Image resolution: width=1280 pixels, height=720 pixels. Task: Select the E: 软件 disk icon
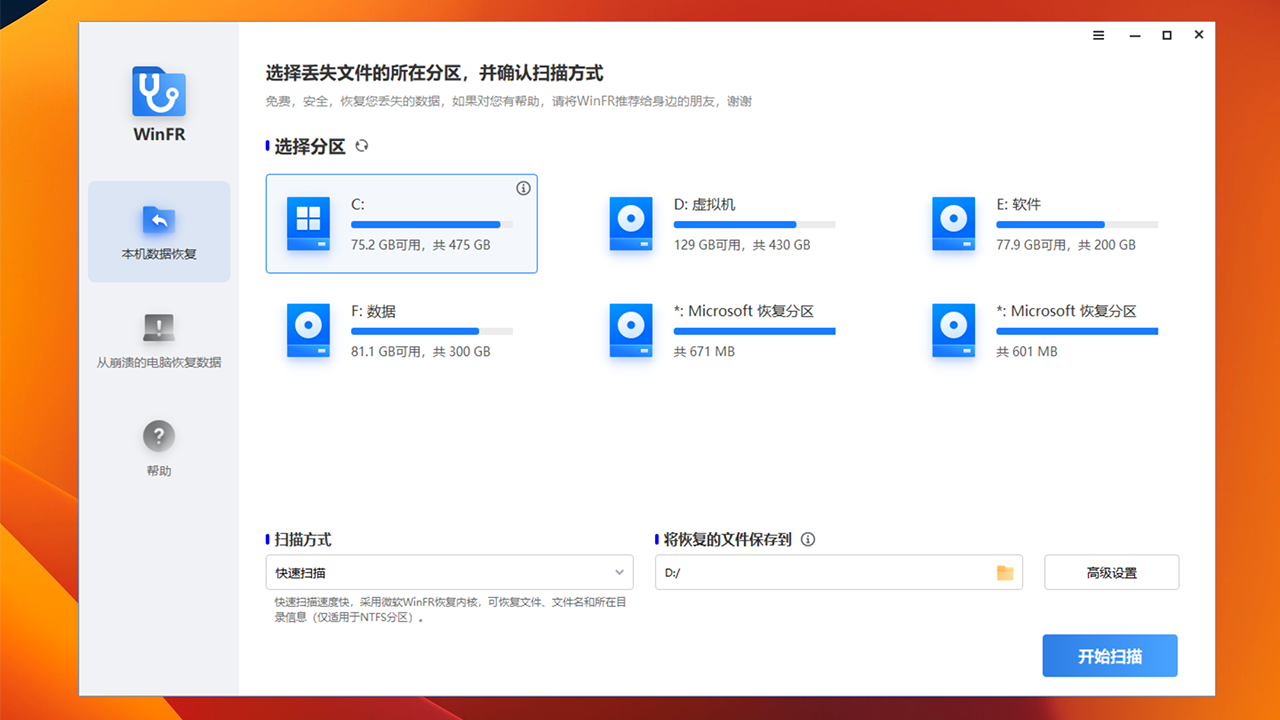point(954,223)
